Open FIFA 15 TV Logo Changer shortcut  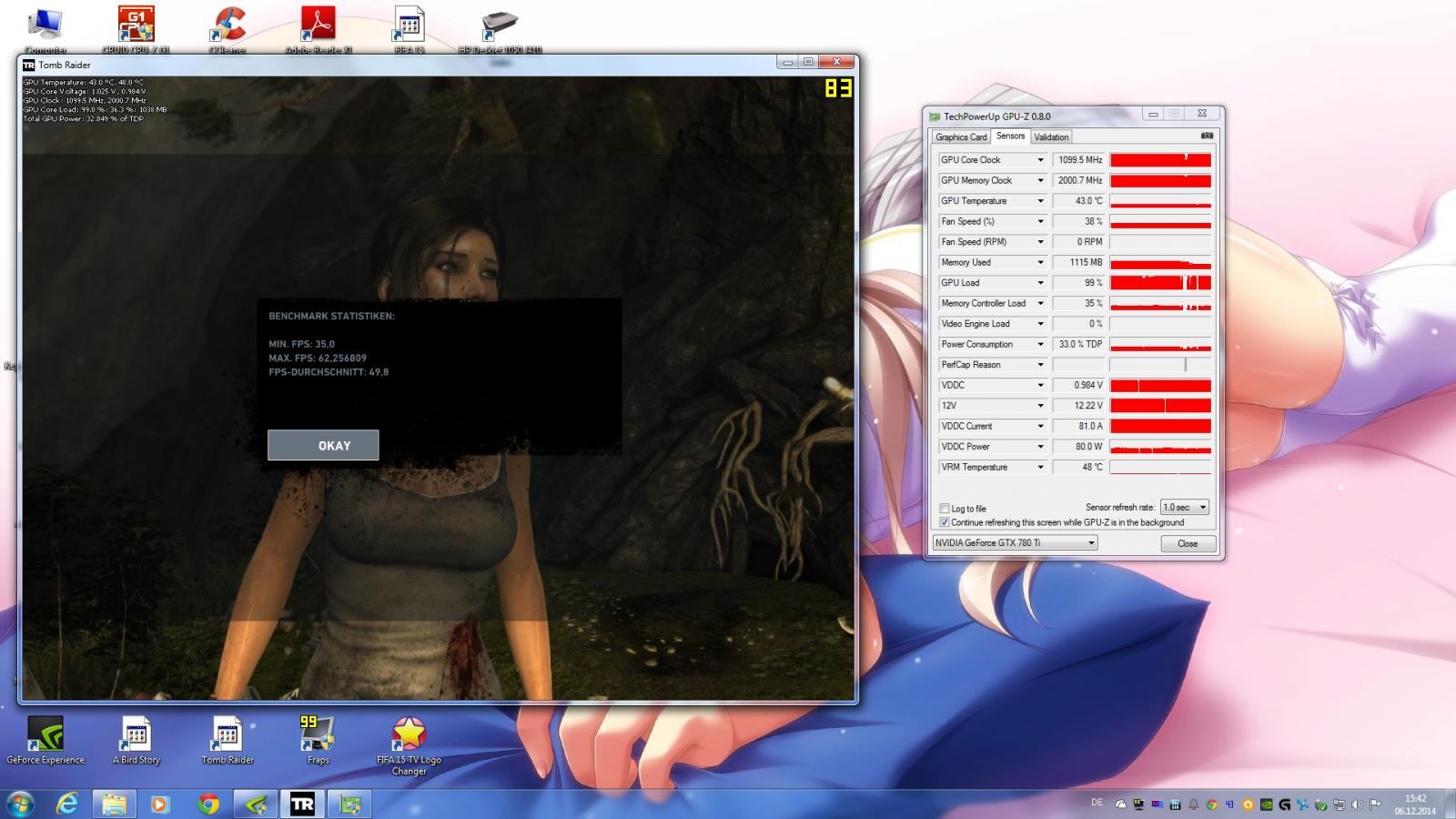click(x=409, y=745)
